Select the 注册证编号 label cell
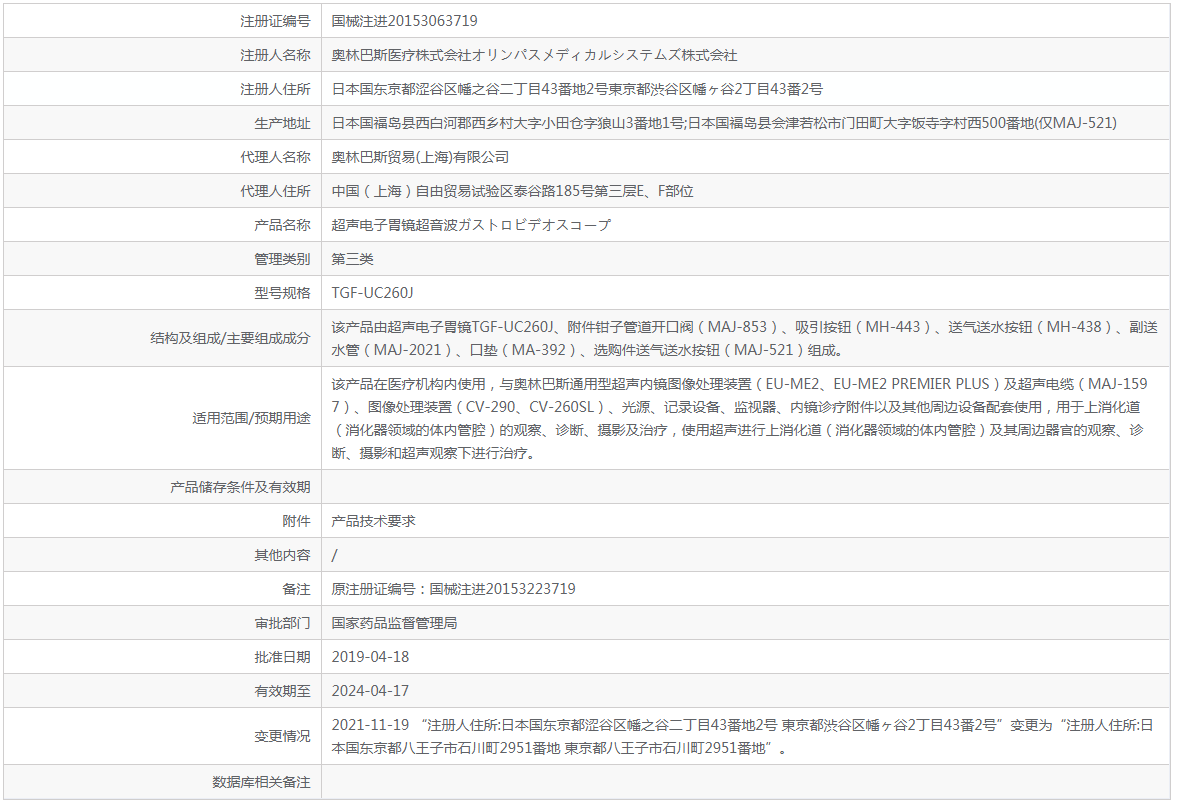 275,21
